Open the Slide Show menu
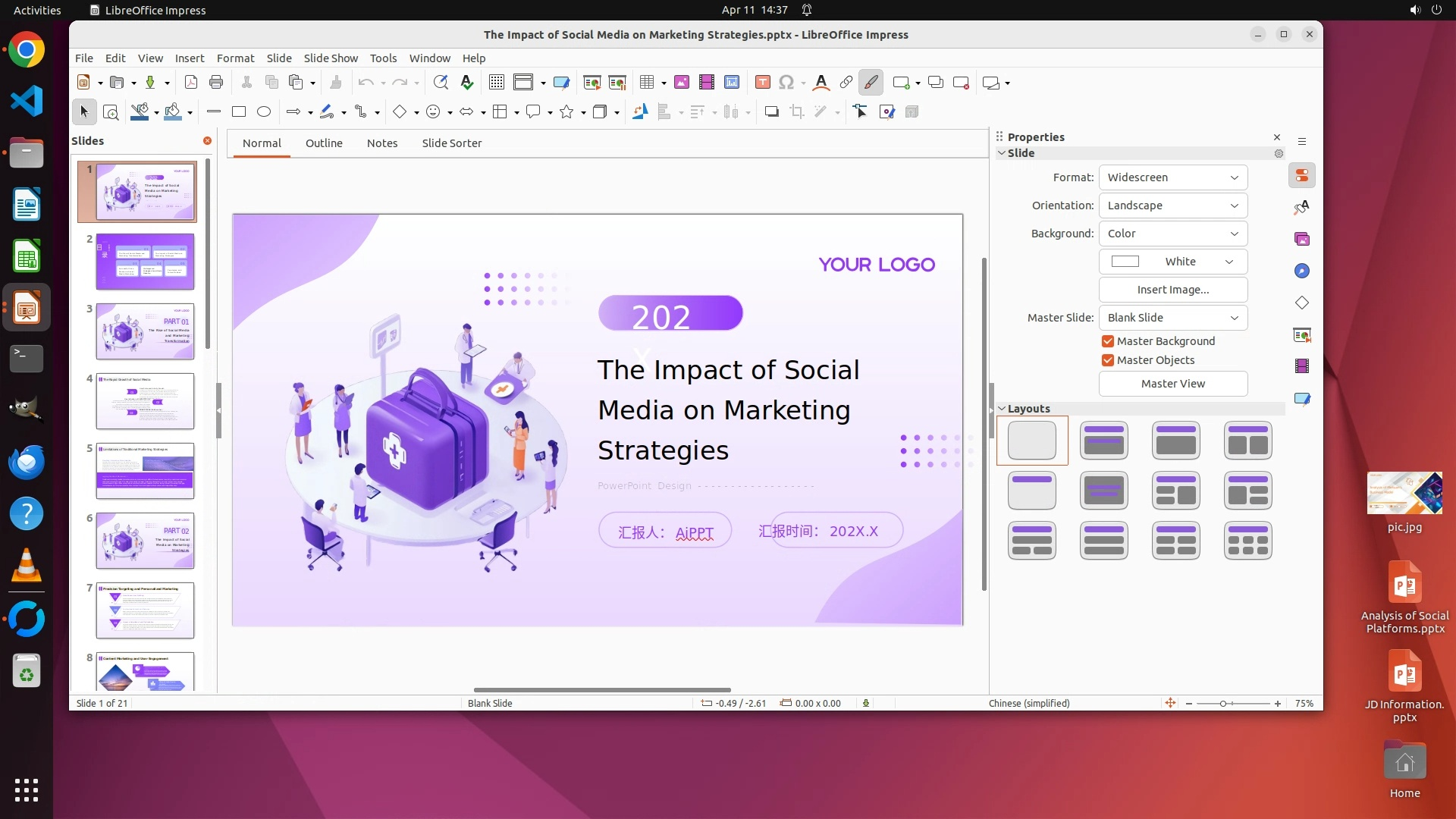This screenshot has height=819, width=1456. 331,58
